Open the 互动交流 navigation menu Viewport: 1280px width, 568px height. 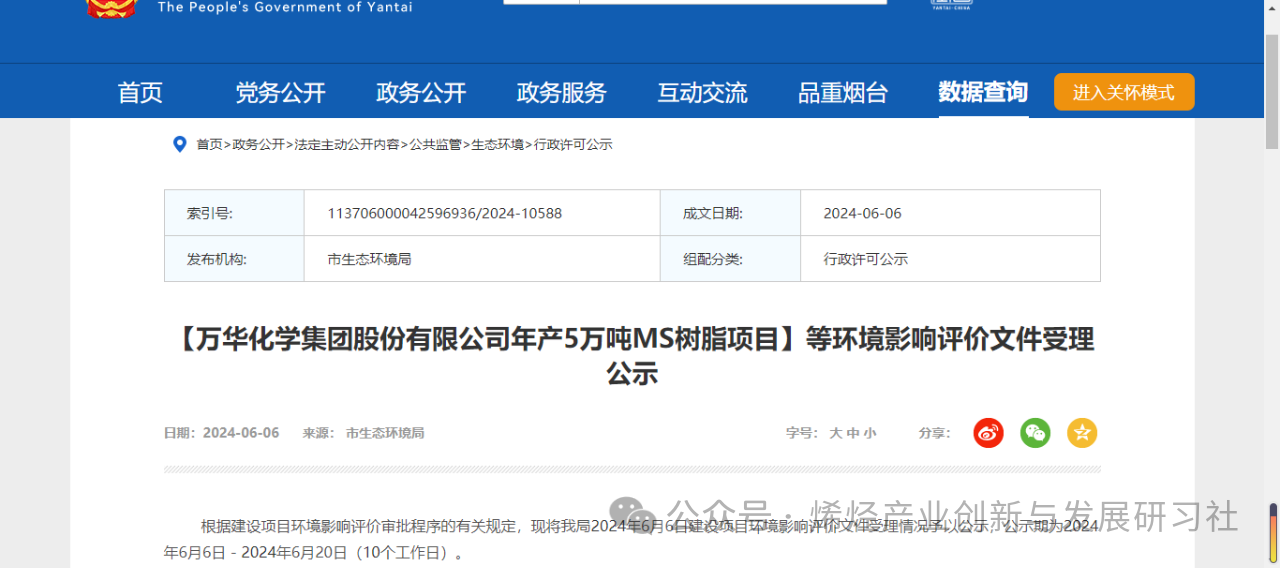702,93
